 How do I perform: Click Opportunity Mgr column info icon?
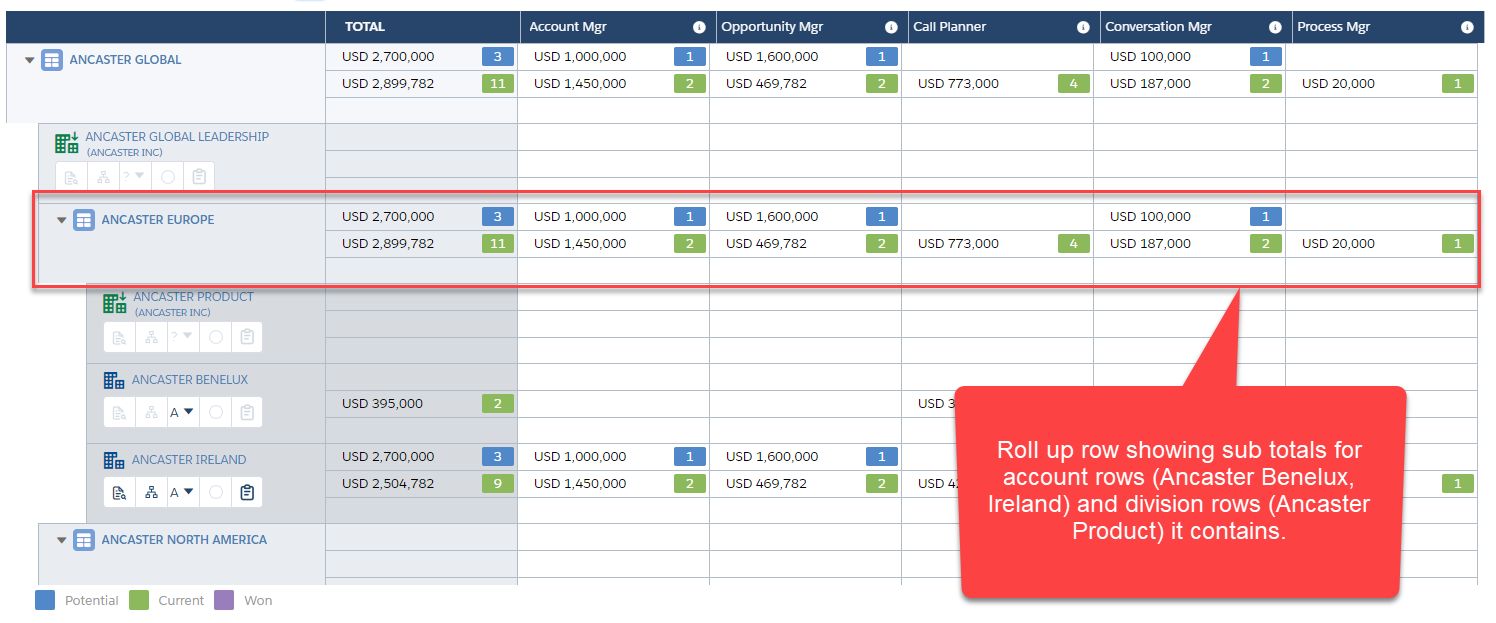click(x=891, y=28)
